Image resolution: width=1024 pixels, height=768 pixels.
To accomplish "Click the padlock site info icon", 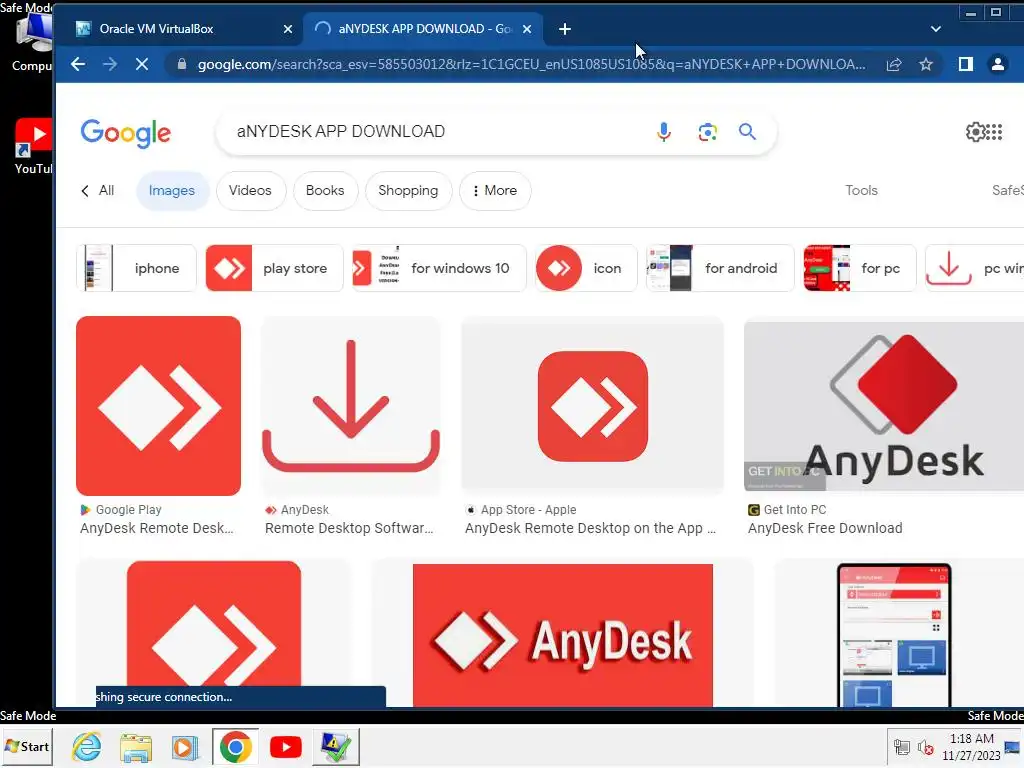I will [x=182, y=64].
